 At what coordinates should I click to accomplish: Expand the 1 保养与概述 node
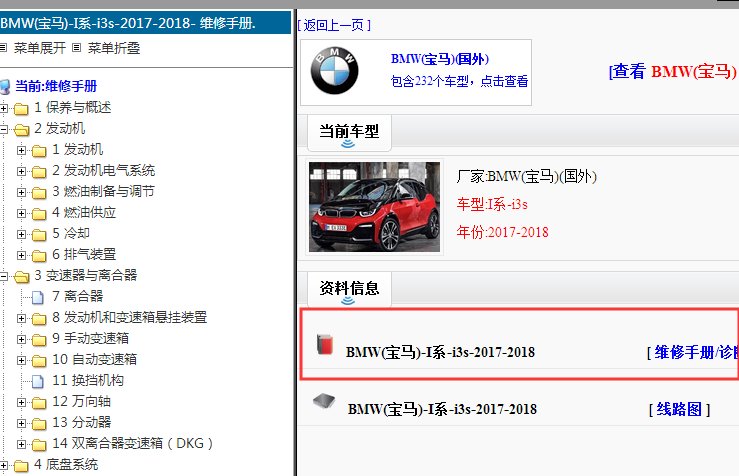(4, 108)
